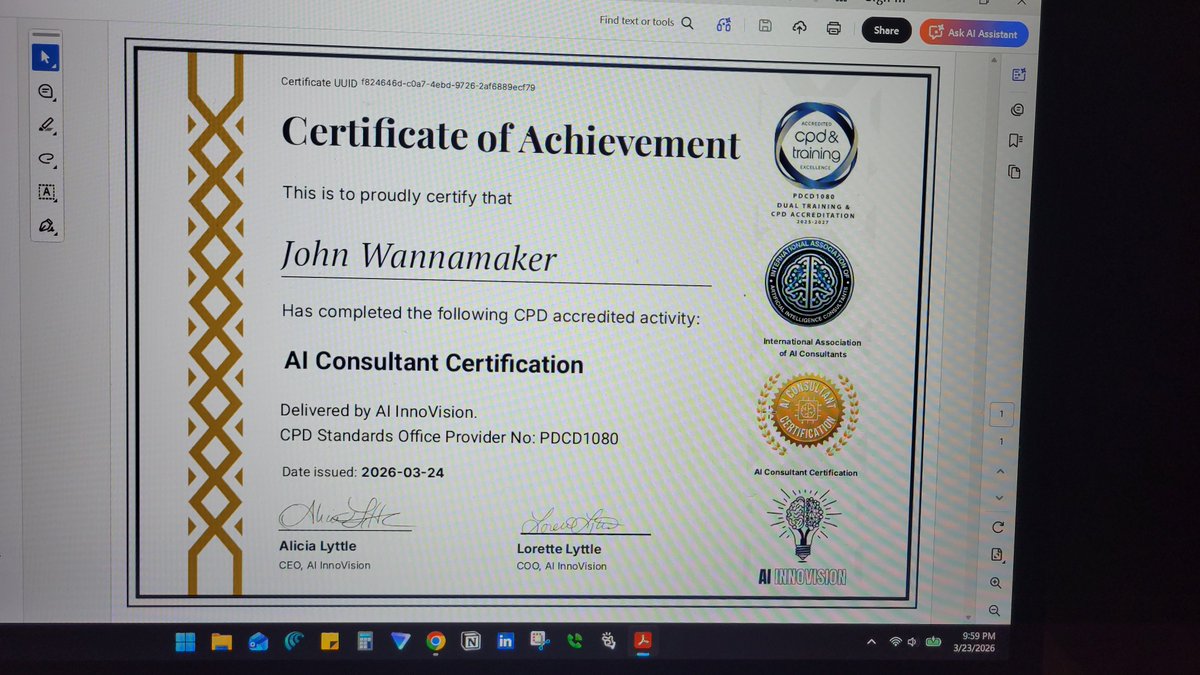Zoom in on the document

pos(996,583)
